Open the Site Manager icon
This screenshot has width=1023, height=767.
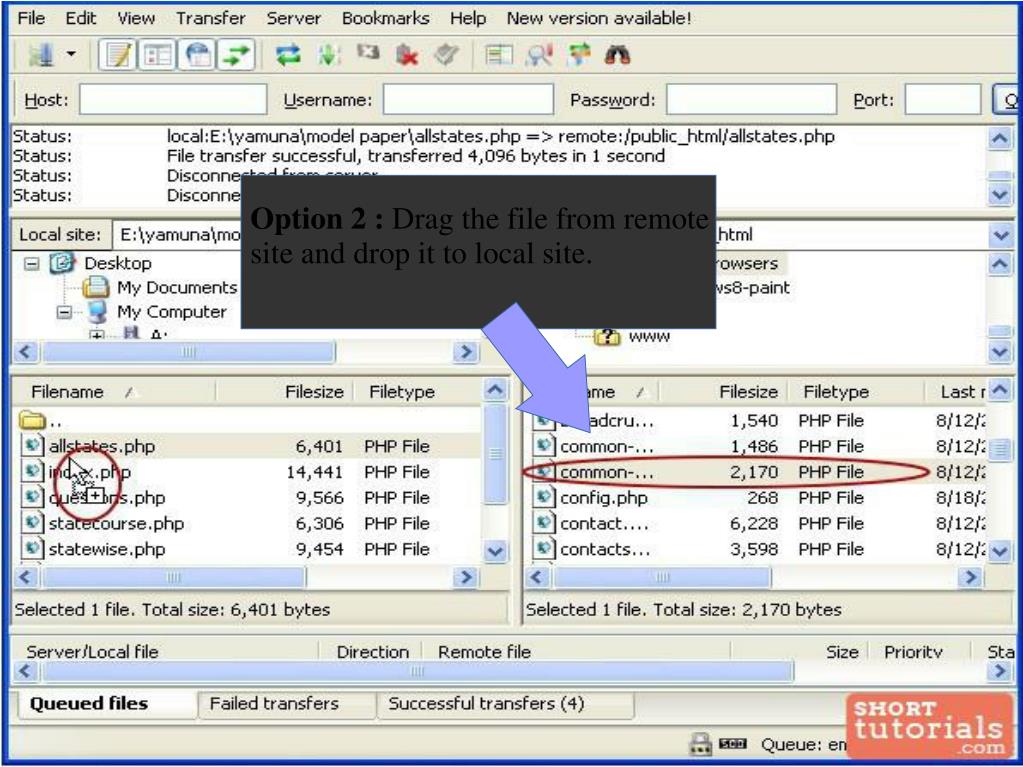[x=41, y=55]
